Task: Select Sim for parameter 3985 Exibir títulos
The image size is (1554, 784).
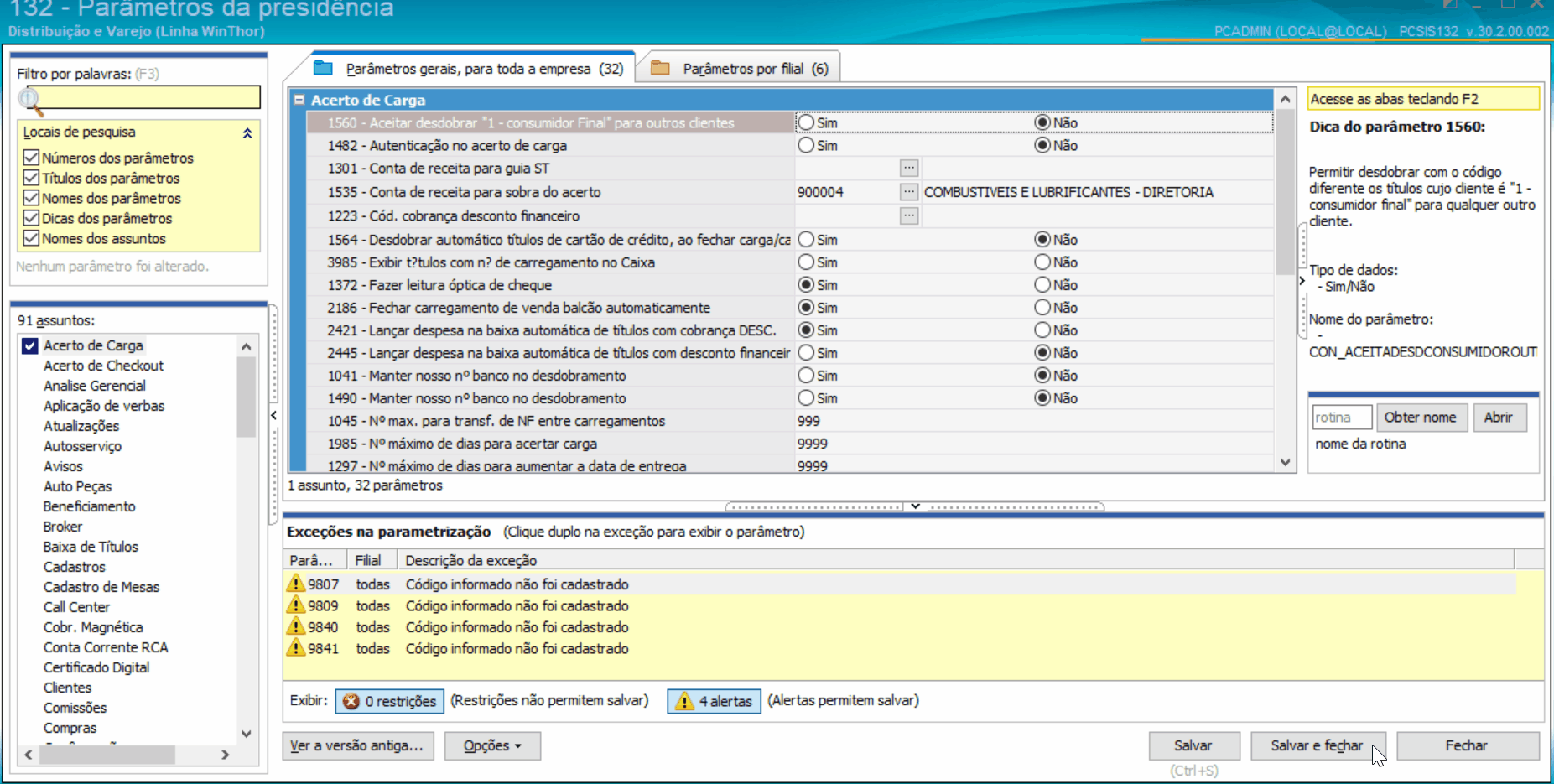Action: (x=806, y=262)
